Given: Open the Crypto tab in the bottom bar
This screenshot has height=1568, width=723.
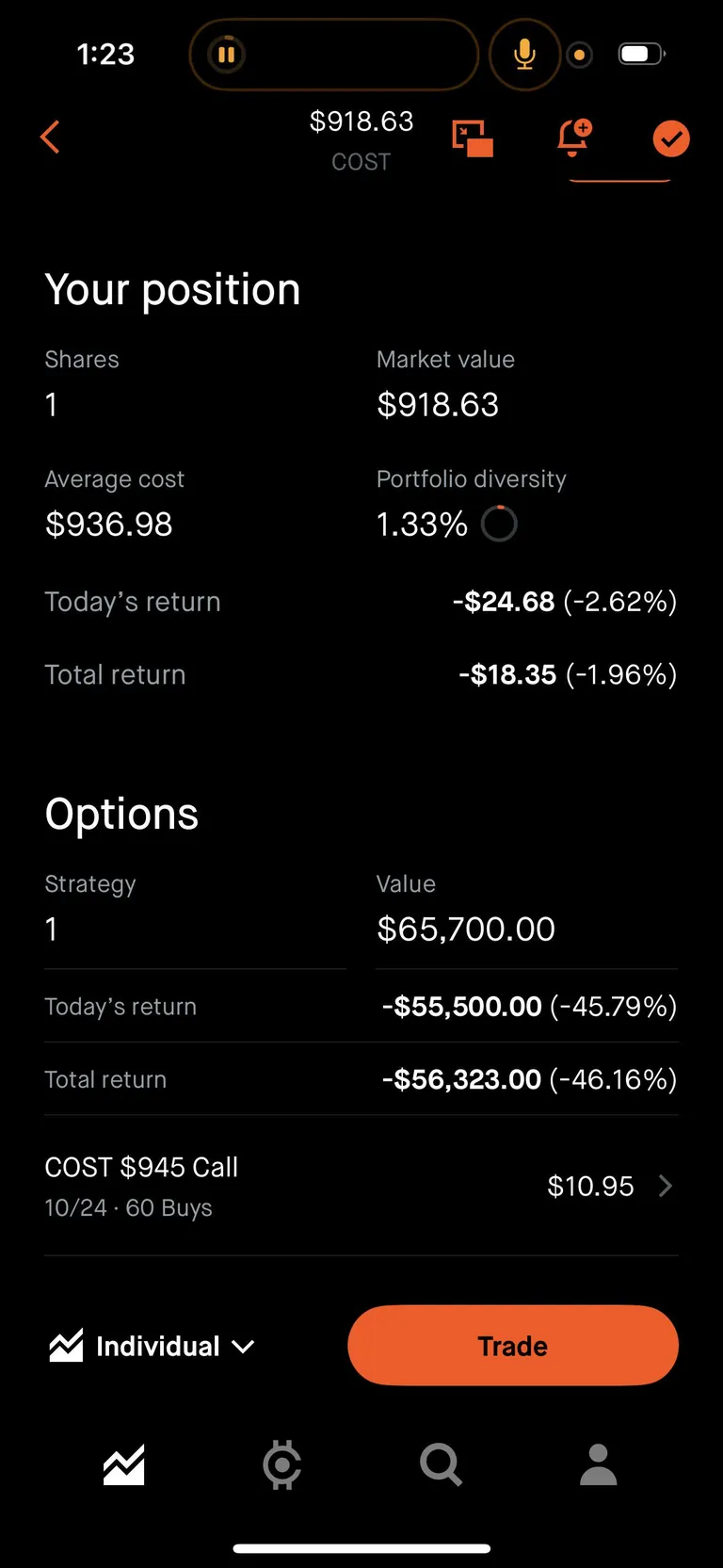Looking at the screenshot, I should coord(281,1464).
